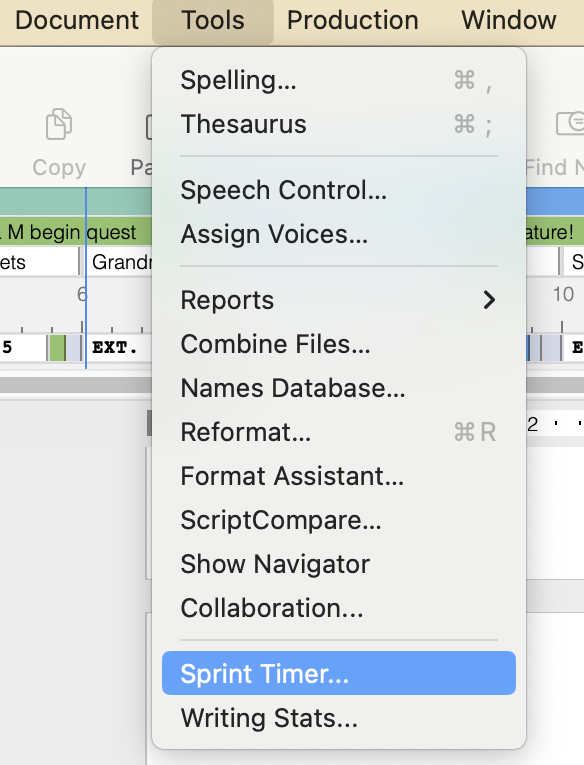The height and width of the screenshot is (765, 584).
Task: Select the Thesaurus menu entry
Action: 339,124
